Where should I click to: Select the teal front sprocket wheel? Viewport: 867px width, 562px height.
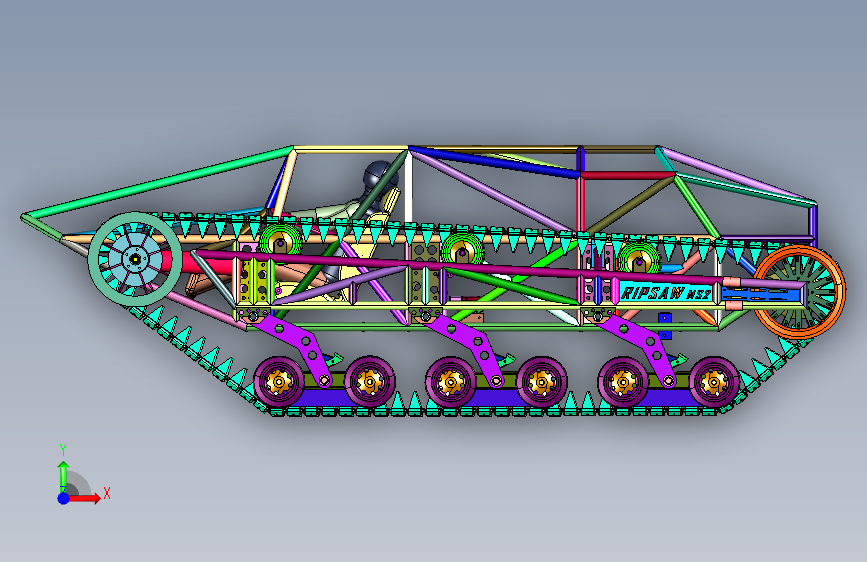(135, 258)
